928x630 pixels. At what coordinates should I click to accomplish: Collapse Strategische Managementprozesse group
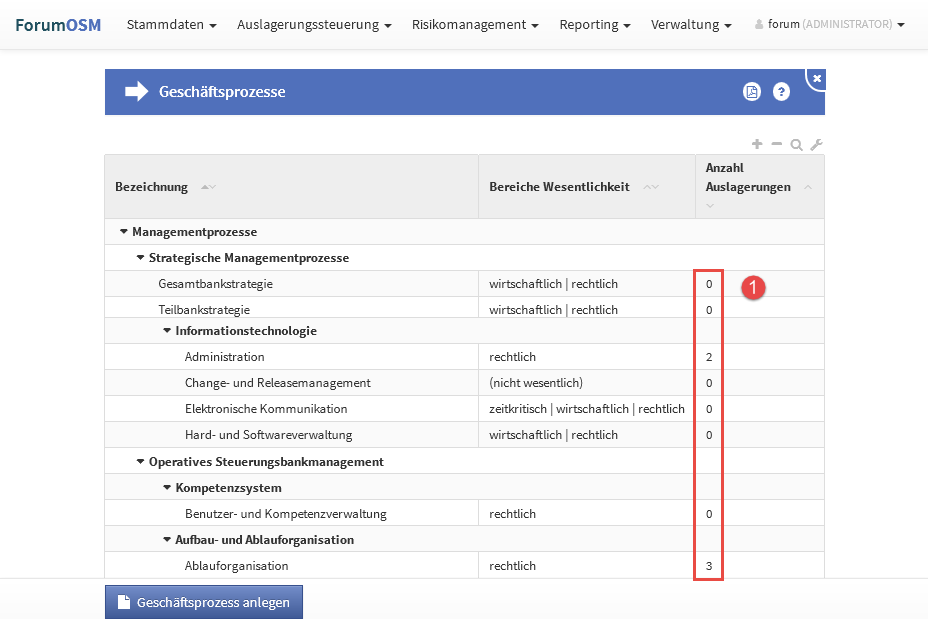pyautogui.click(x=140, y=258)
